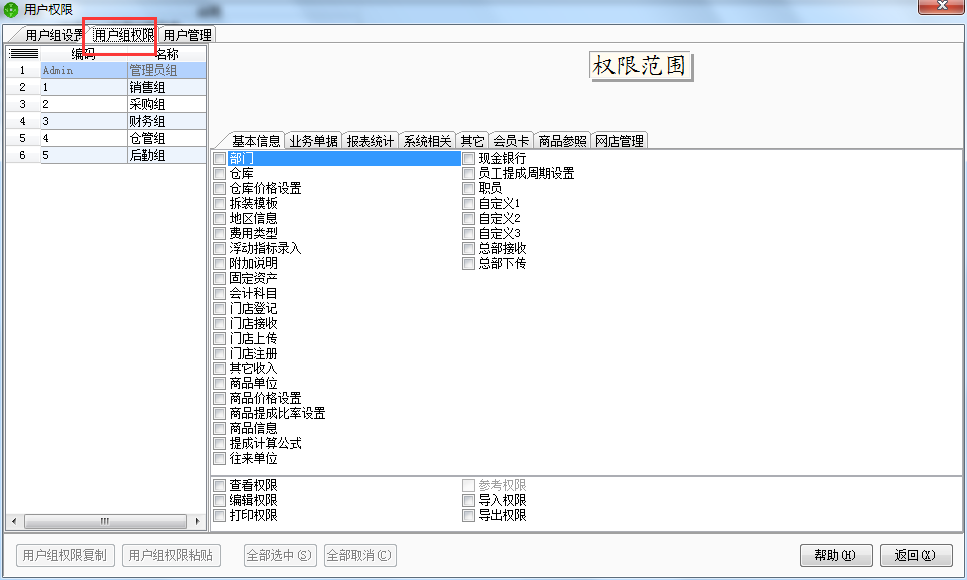Check the 导出权限 option
Image resolution: width=967 pixels, height=580 pixels.
pyautogui.click(x=468, y=515)
